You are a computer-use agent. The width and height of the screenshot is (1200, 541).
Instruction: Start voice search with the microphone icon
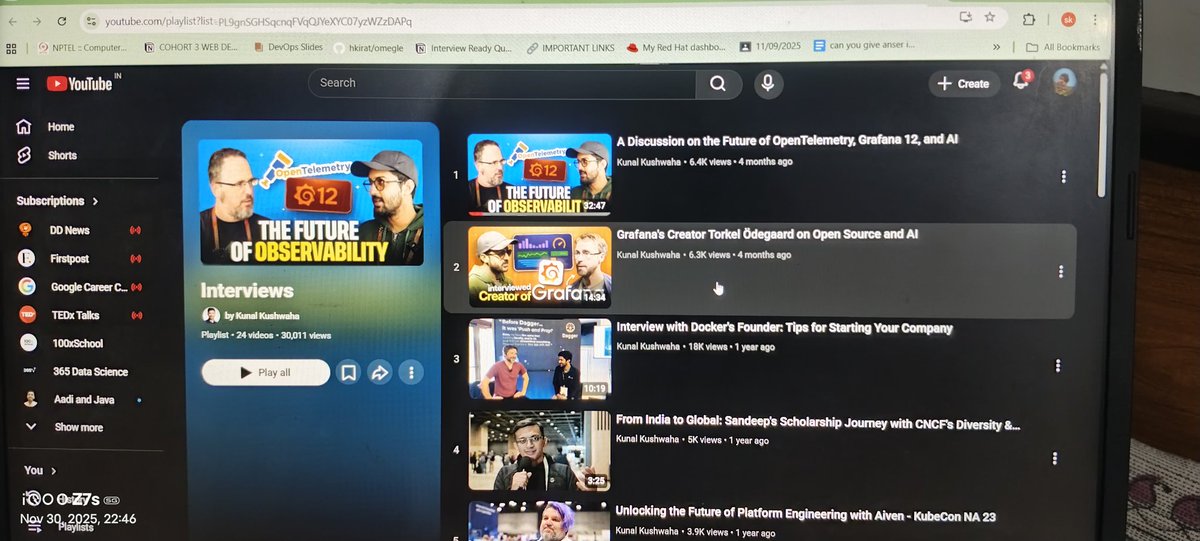(x=767, y=84)
